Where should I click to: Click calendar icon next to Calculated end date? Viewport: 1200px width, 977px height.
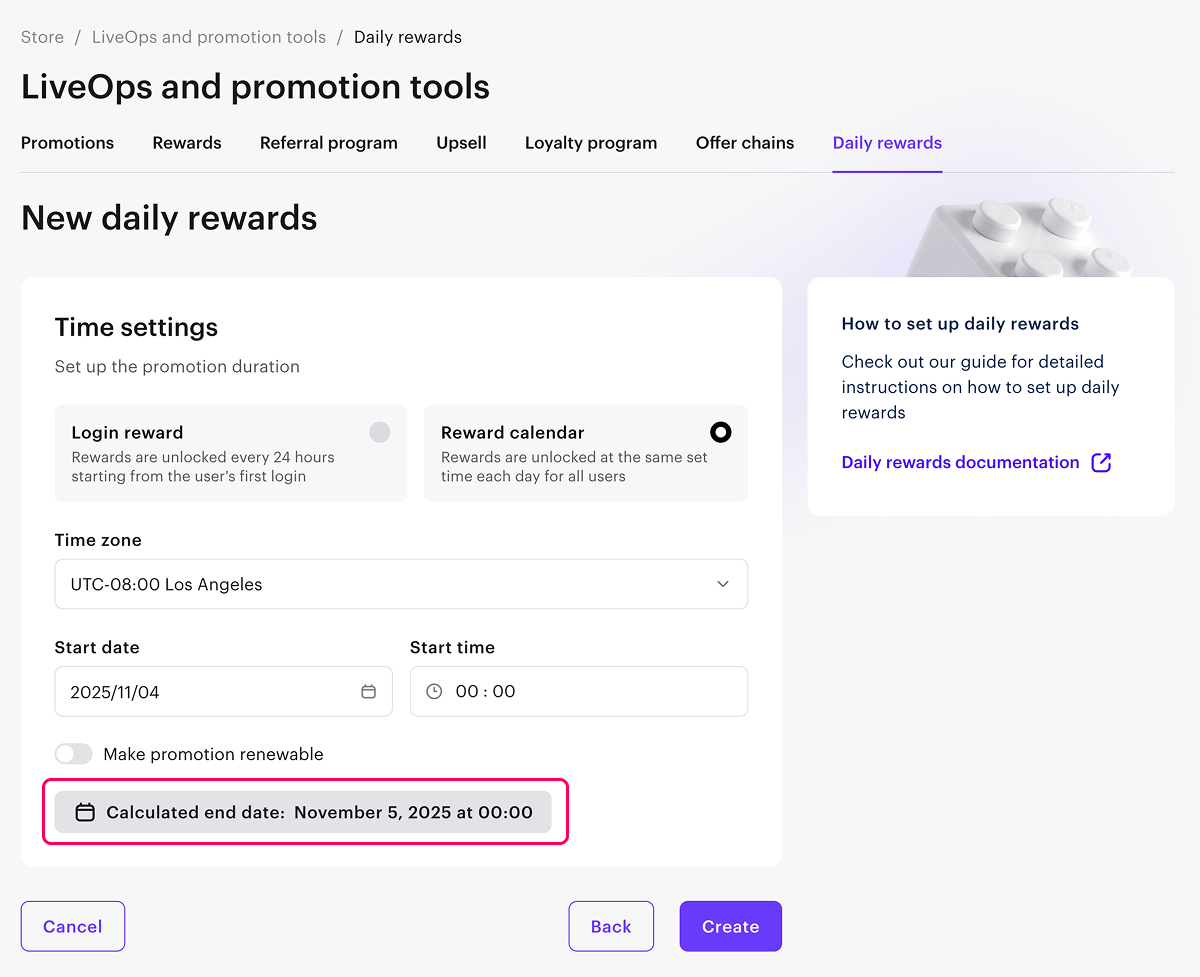pos(86,812)
